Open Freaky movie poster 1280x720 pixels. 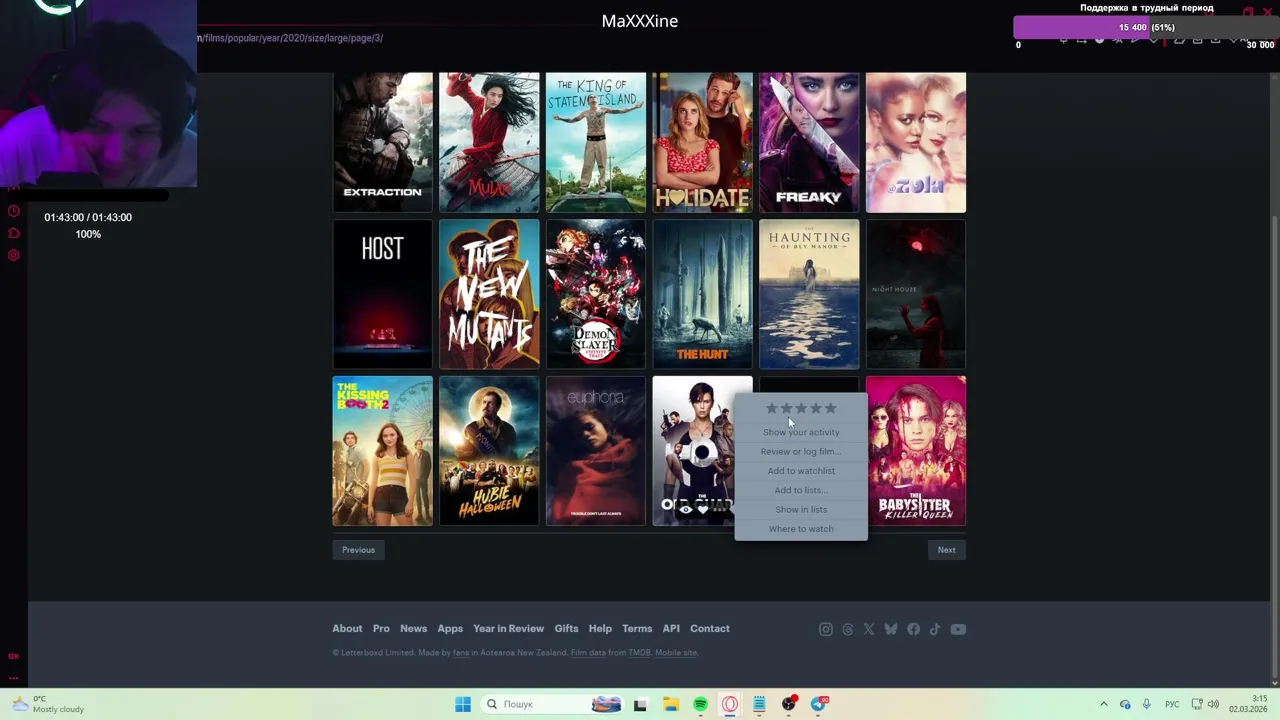coord(809,142)
